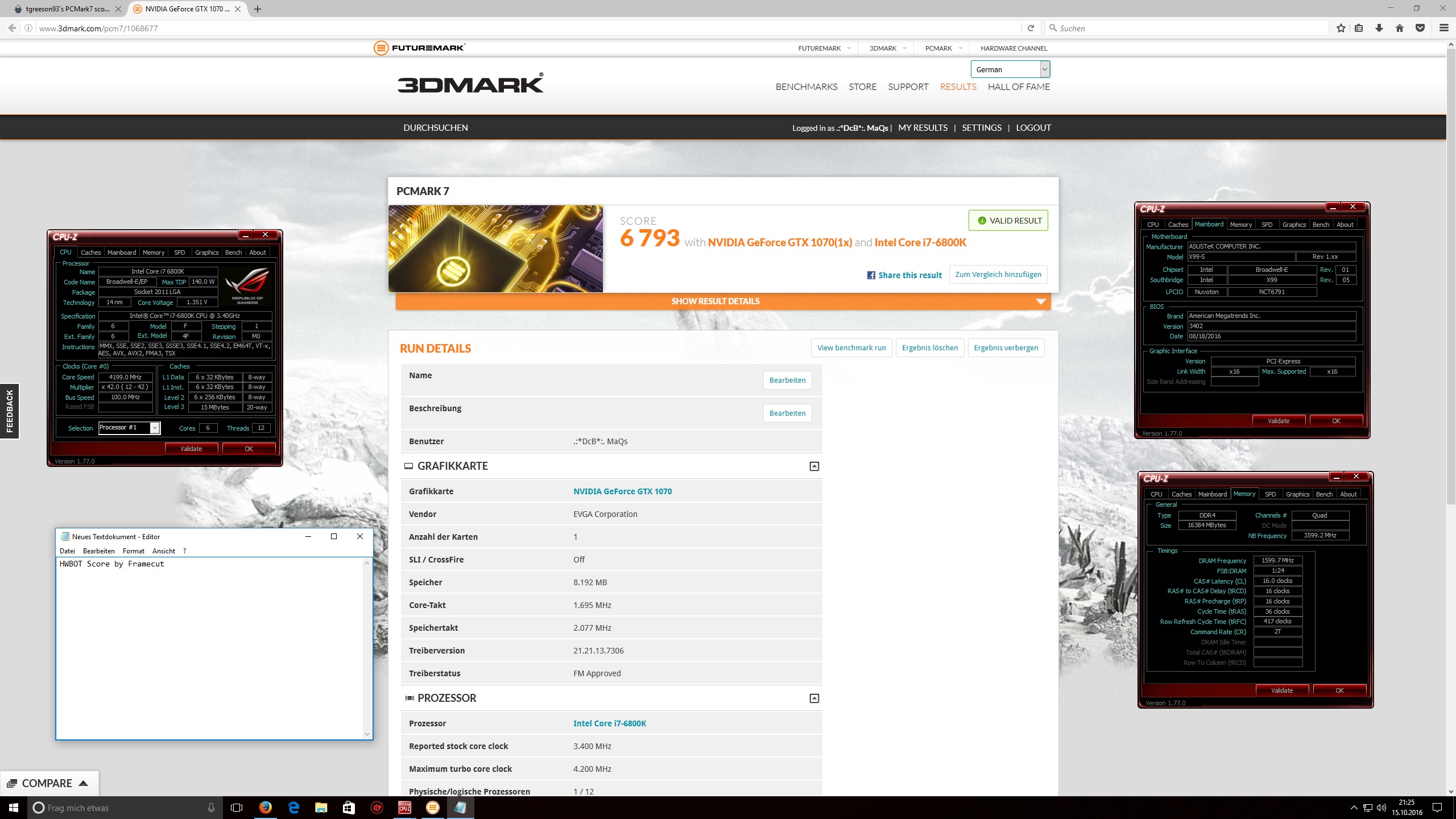This screenshot has width=1456, height=819.
Task: Click the Facebook share icon
Action: [871, 275]
